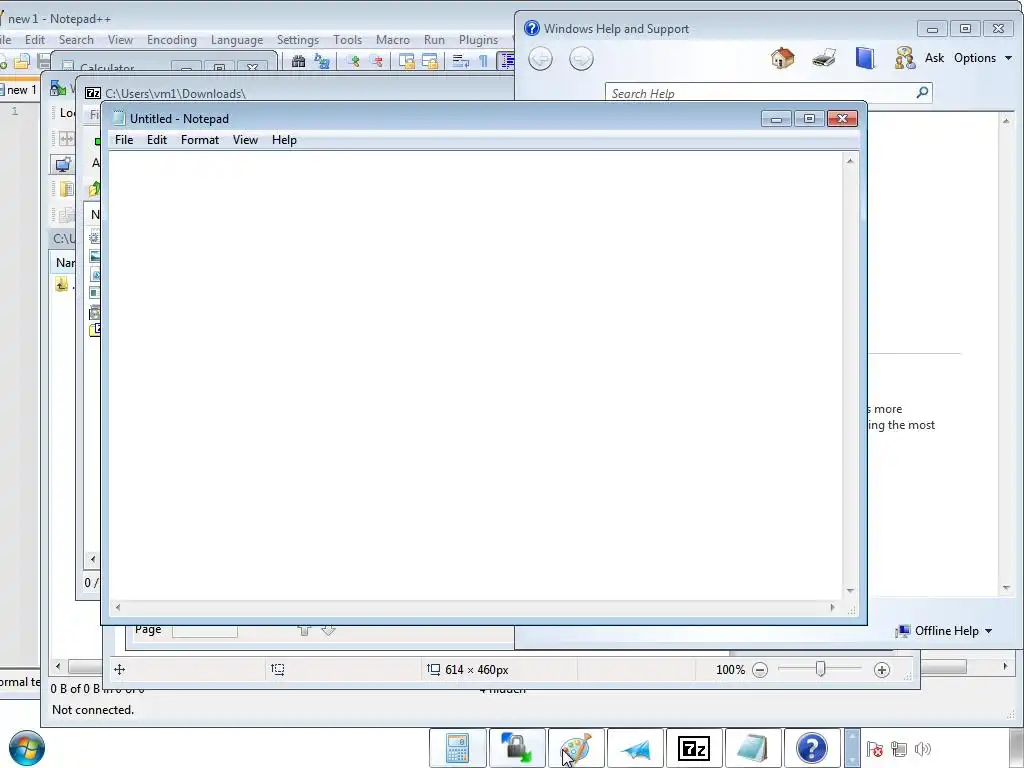Click Notepad vertical scrollbar down arrow
1024x768 pixels.
click(850, 590)
